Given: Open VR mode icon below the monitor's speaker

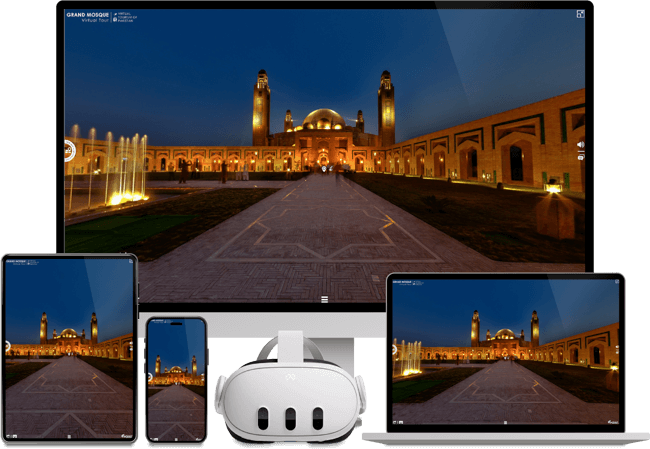Looking at the screenshot, I should (x=581, y=156).
